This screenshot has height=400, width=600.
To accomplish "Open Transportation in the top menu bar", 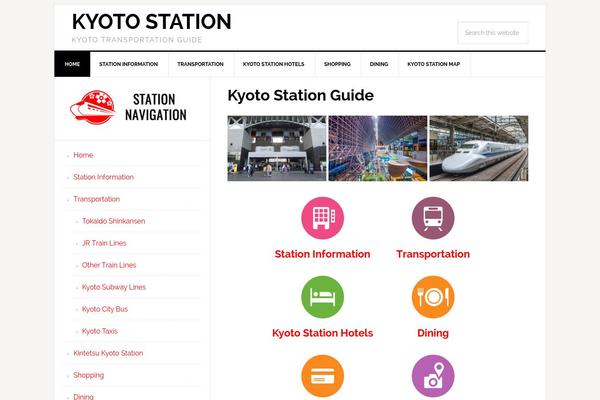I will tap(201, 64).
